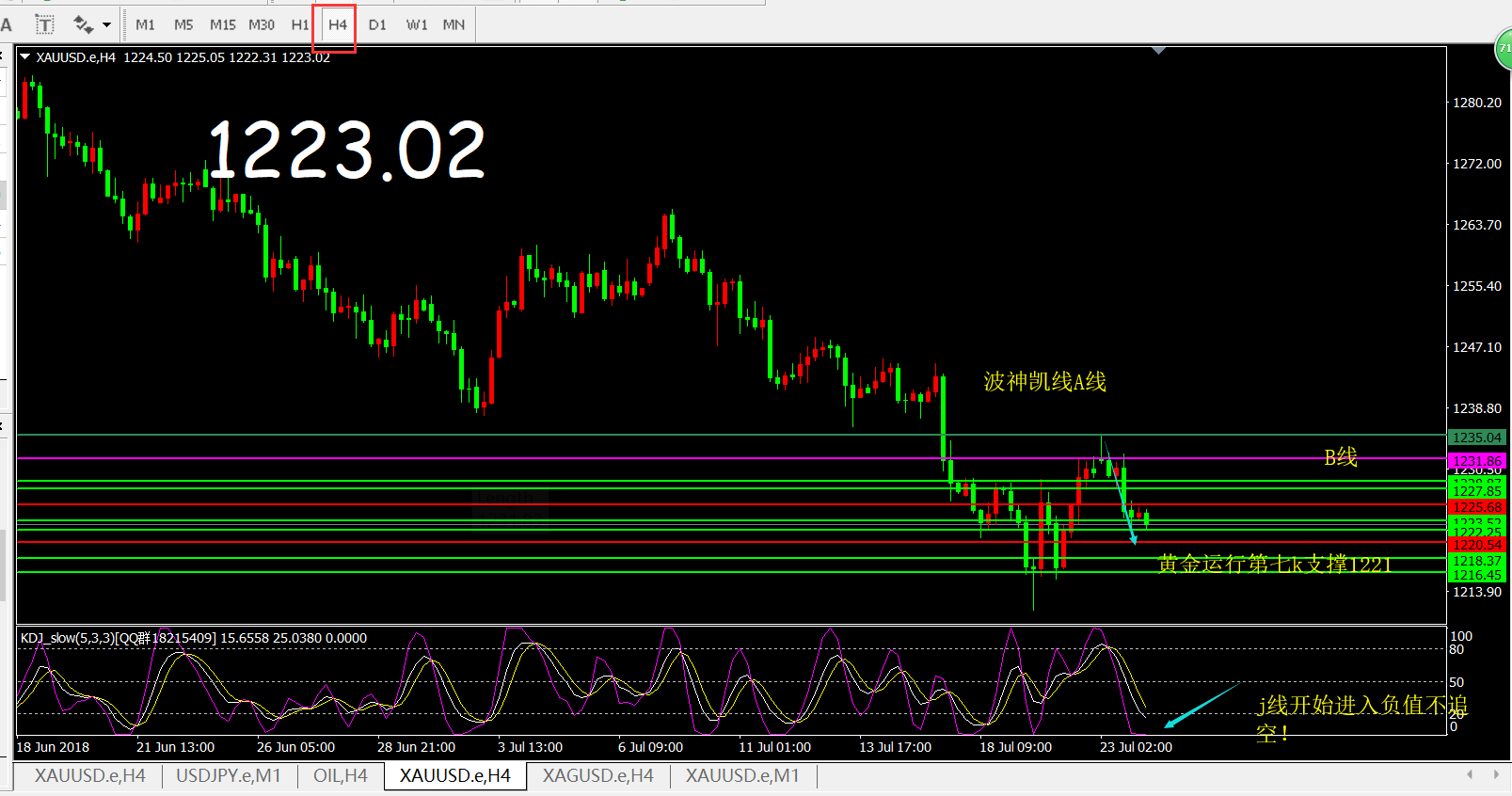This screenshot has width=1512, height=796.
Task: Click the 1247.10 price axis value
Action: coord(1477,347)
